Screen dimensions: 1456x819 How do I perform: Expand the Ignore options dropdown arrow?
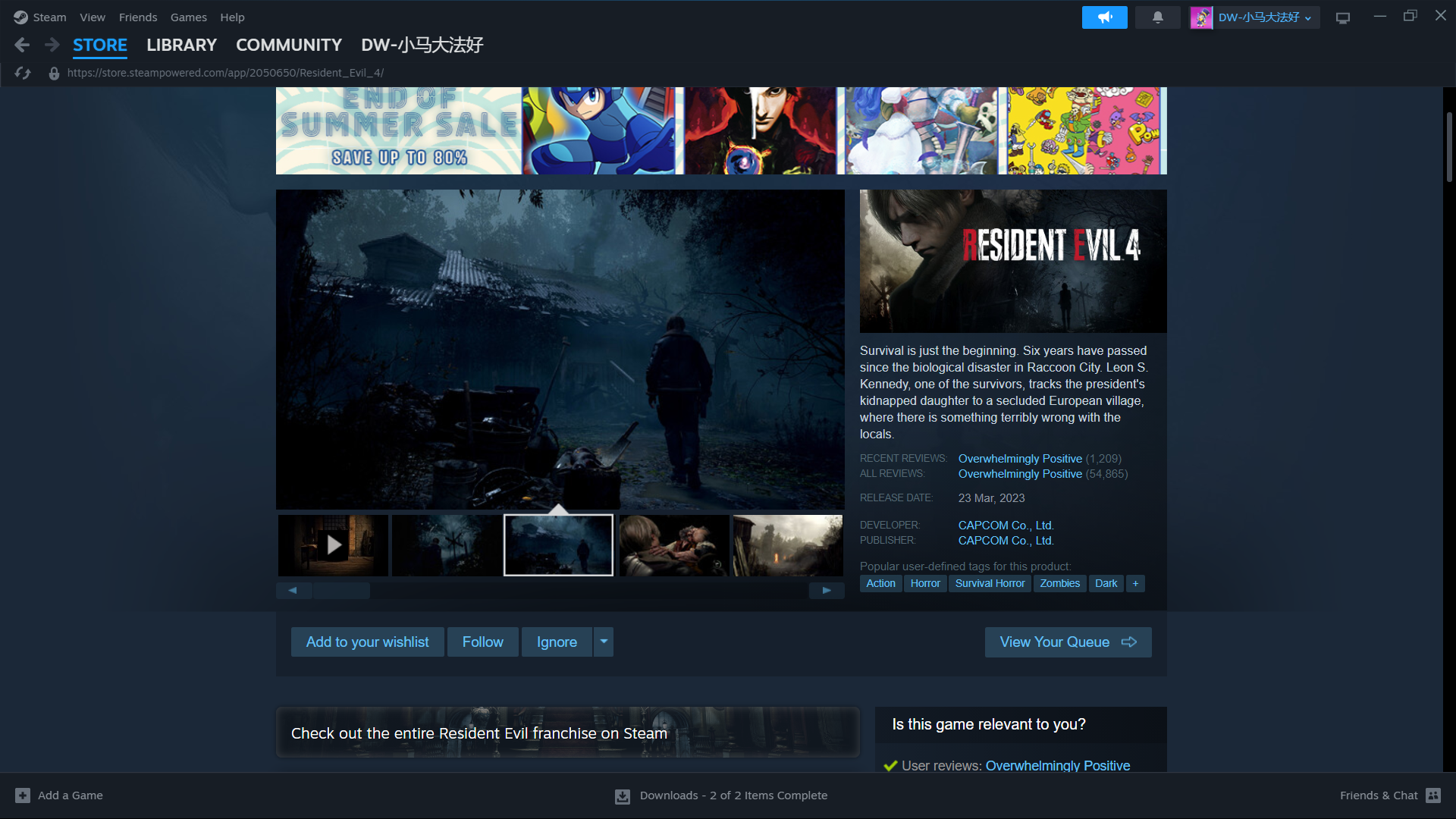coord(604,642)
